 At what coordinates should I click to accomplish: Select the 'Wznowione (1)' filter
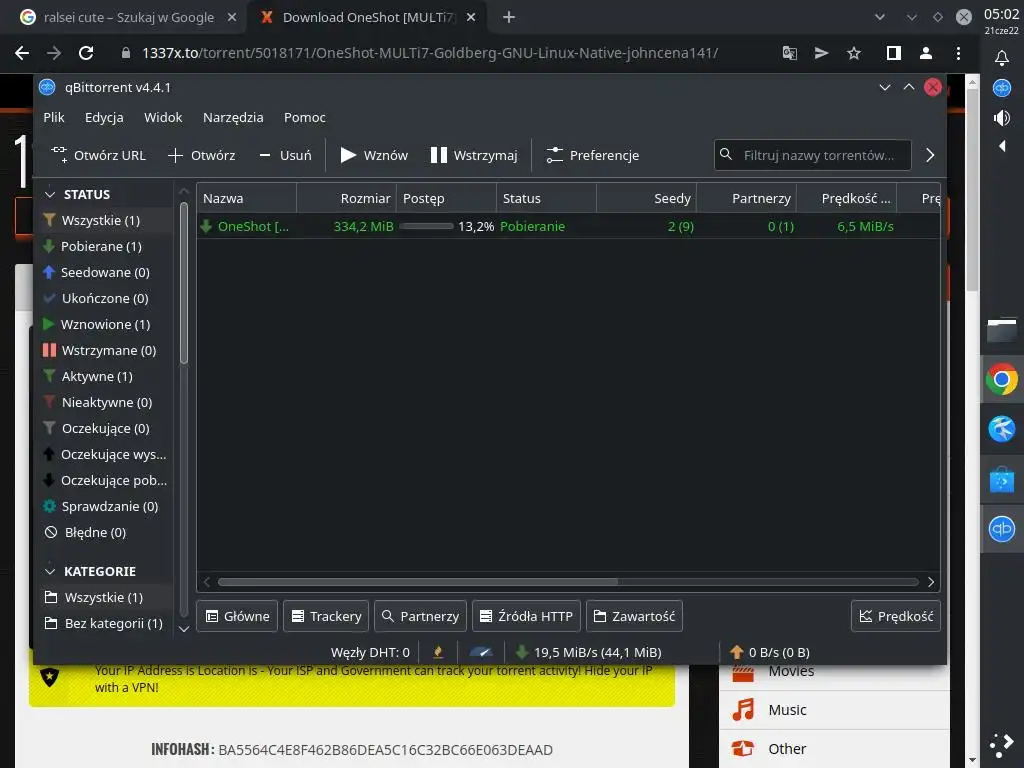pos(104,325)
